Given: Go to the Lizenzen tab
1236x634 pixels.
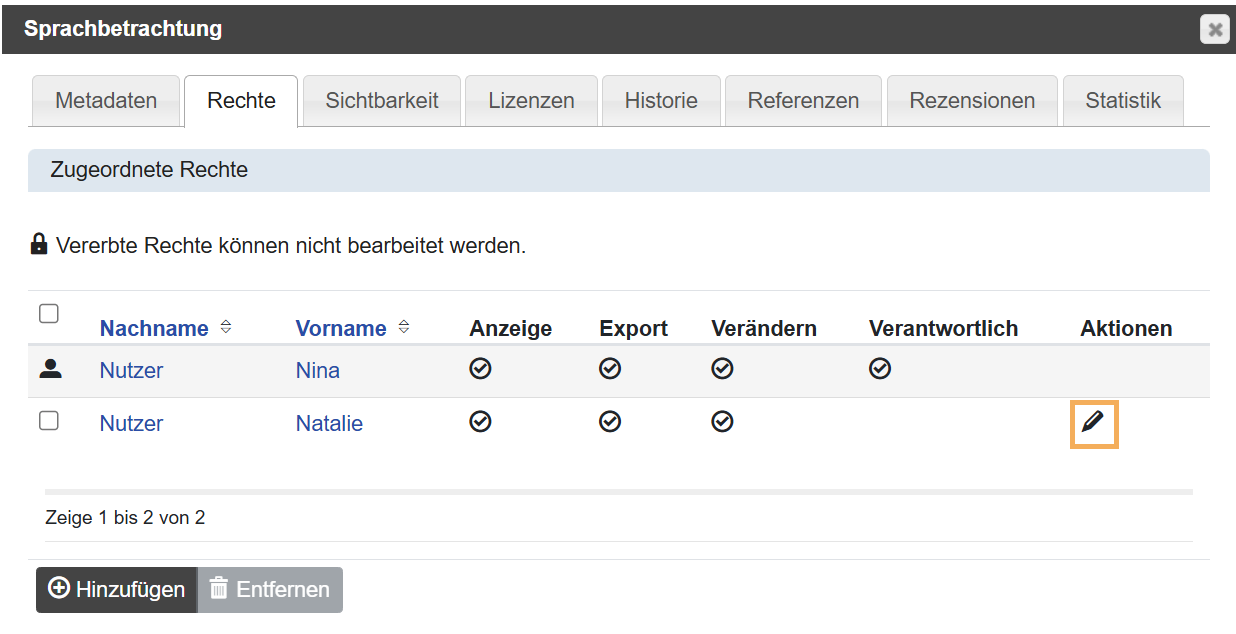Looking at the screenshot, I should pos(531,101).
